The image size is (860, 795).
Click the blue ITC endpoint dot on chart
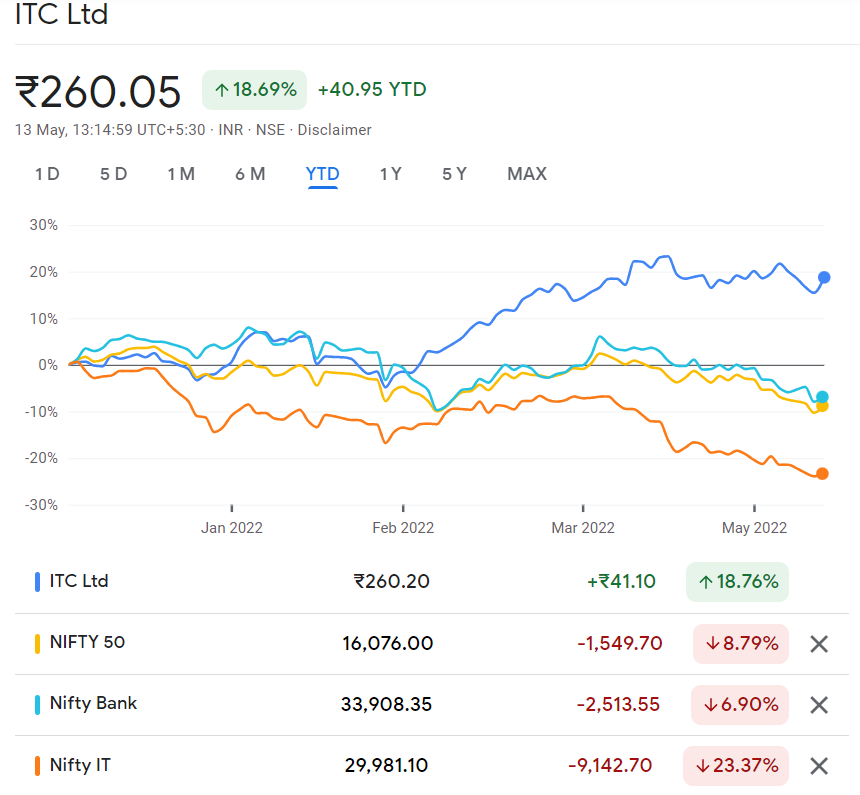click(824, 277)
